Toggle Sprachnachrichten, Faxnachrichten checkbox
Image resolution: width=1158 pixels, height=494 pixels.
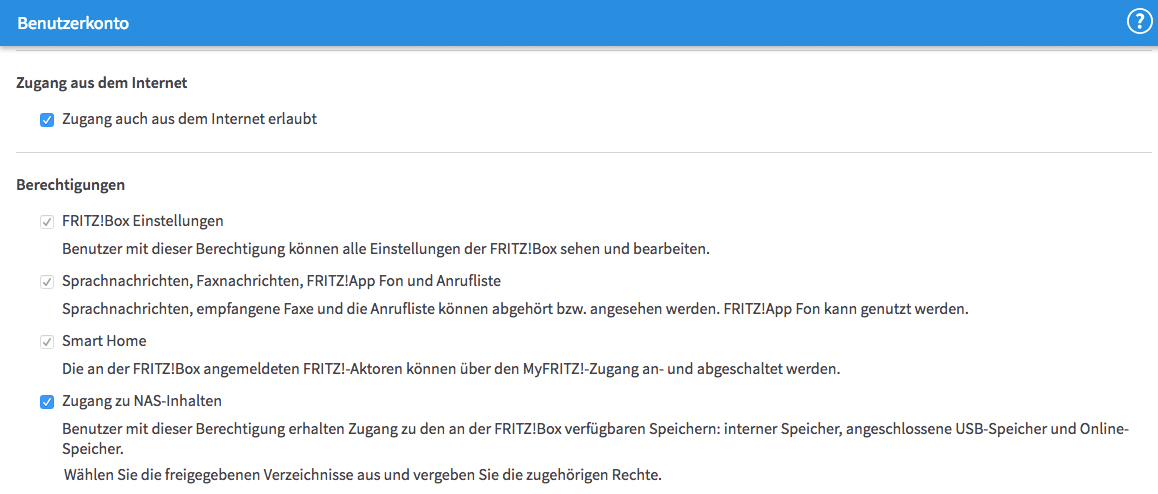47,281
